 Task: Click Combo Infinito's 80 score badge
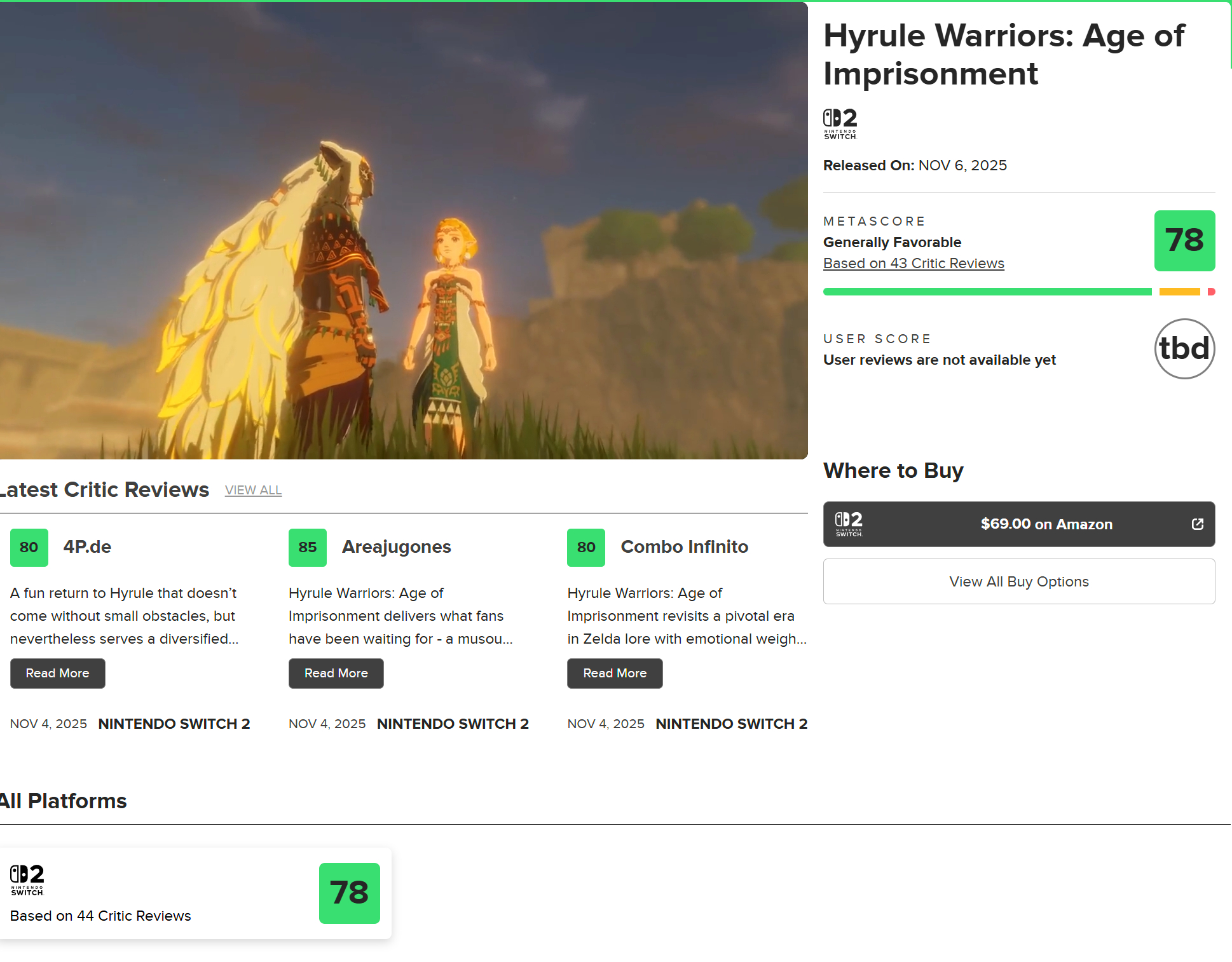[585, 547]
